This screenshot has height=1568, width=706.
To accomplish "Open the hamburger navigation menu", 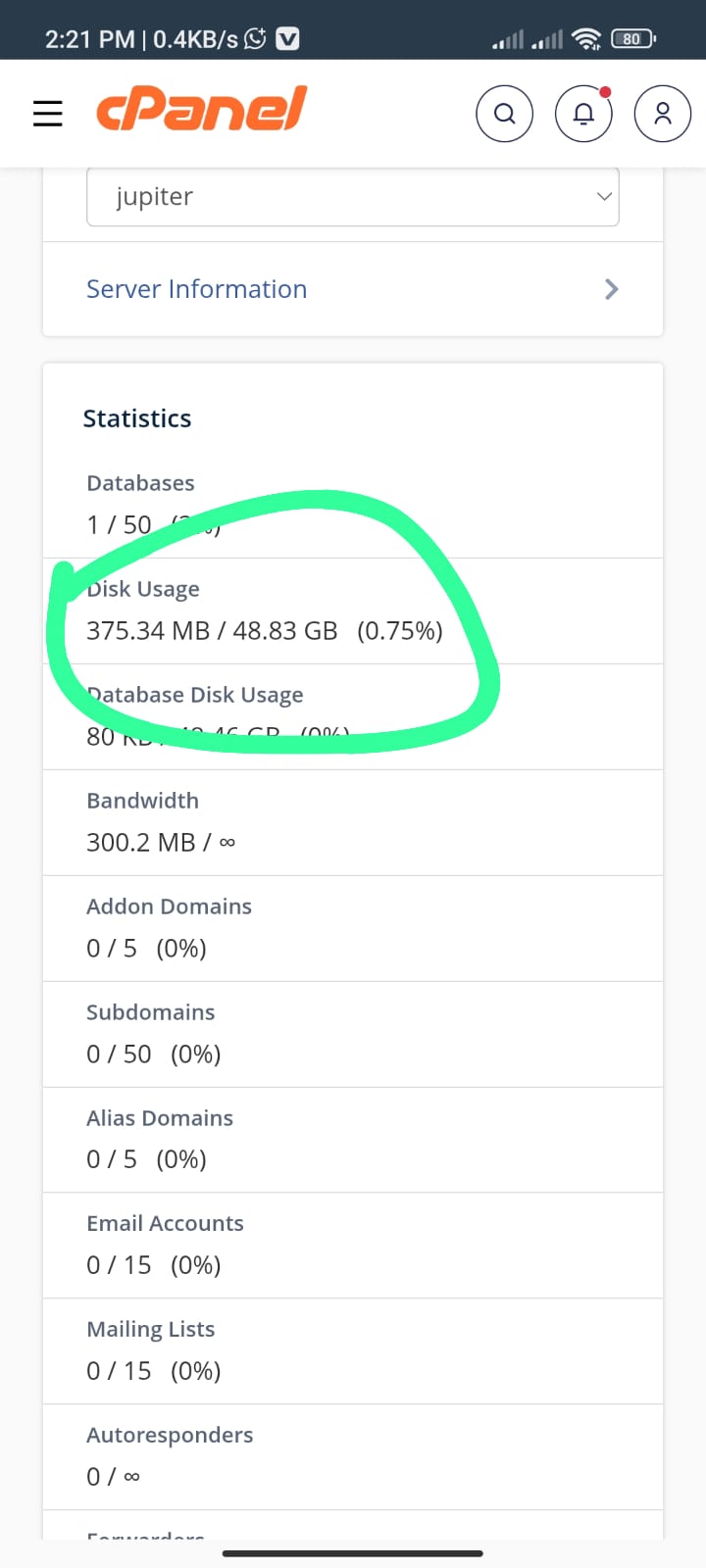I will [x=47, y=114].
